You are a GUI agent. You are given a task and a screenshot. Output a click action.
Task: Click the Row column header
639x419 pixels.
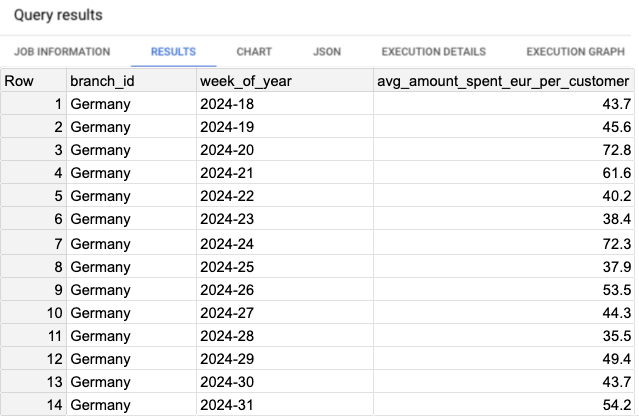pyautogui.click(x=20, y=81)
